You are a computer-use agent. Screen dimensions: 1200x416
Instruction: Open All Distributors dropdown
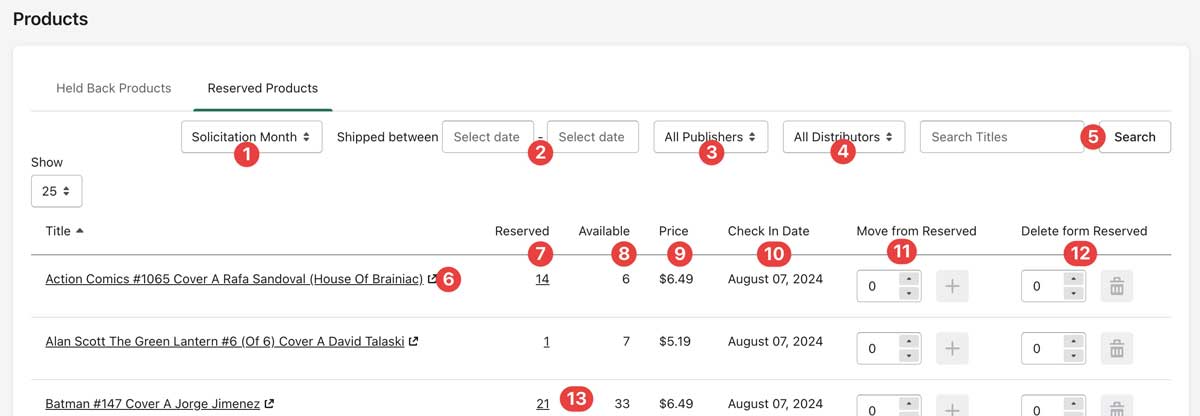(844, 137)
